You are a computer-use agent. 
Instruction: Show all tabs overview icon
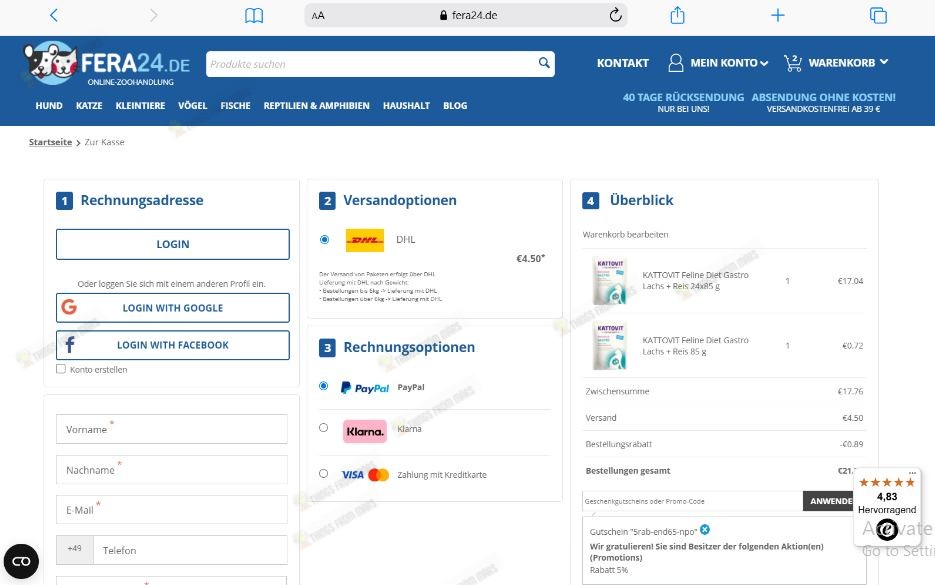point(878,15)
